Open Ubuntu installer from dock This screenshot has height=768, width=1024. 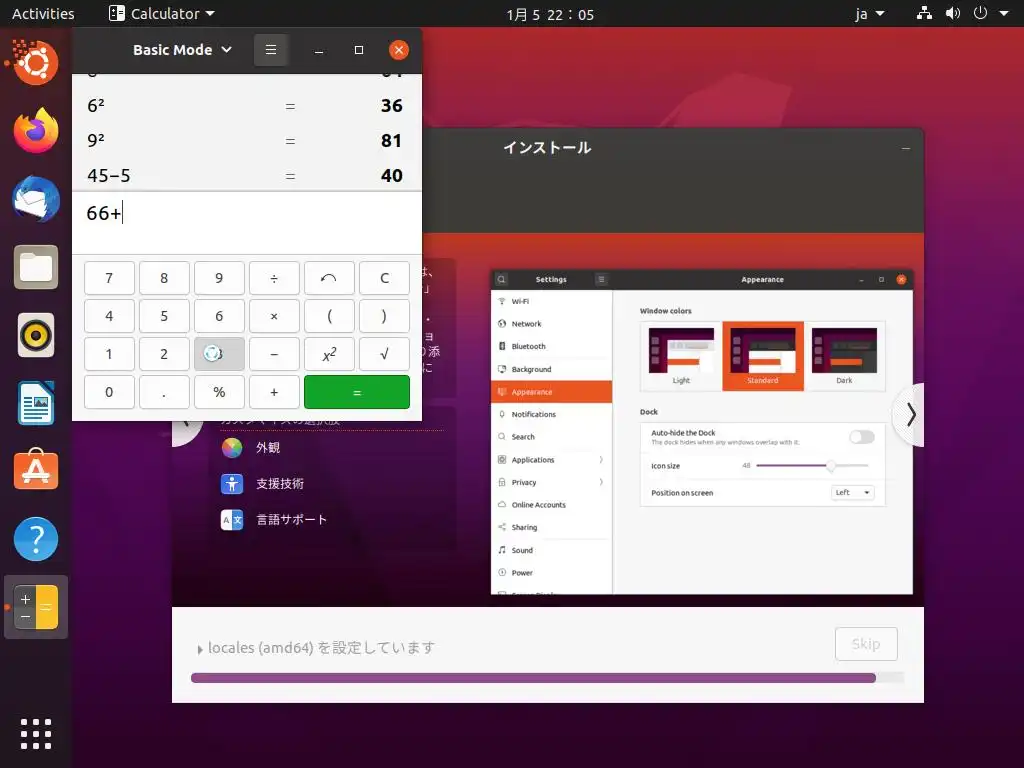click(36, 63)
